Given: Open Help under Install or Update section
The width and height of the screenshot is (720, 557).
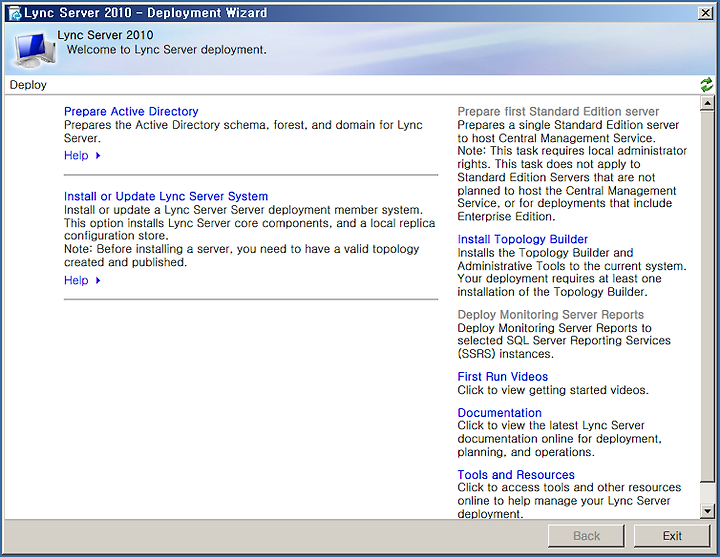Looking at the screenshot, I should [76, 280].
